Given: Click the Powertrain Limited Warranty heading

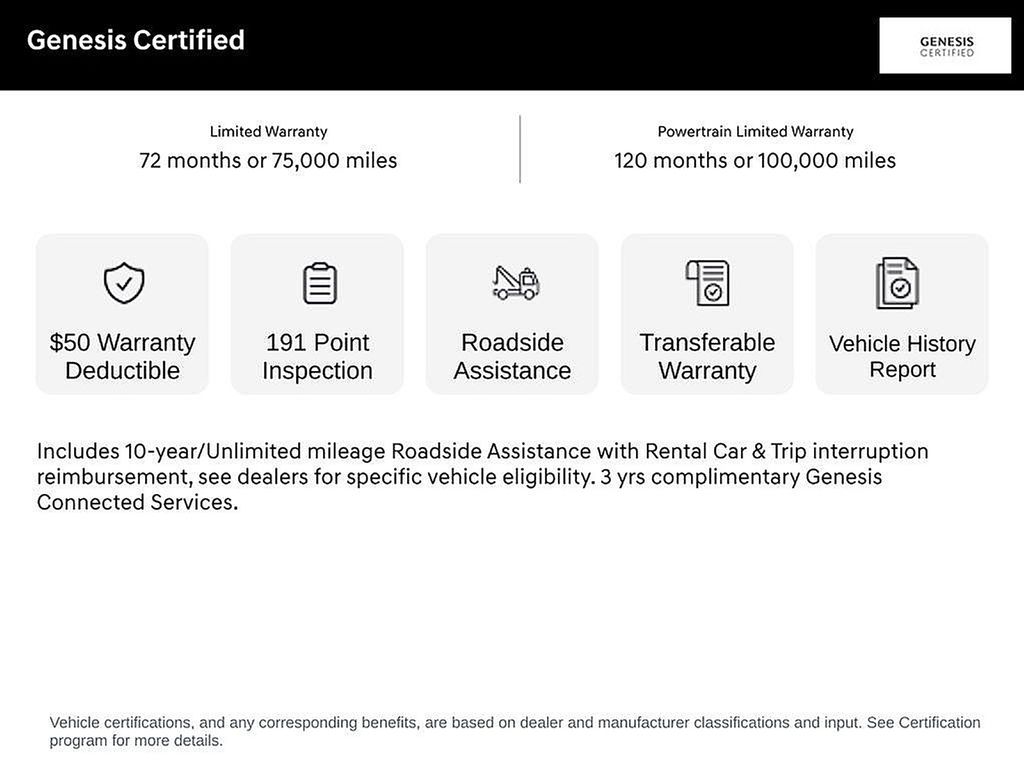Looking at the screenshot, I should click(x=755, y=131).
